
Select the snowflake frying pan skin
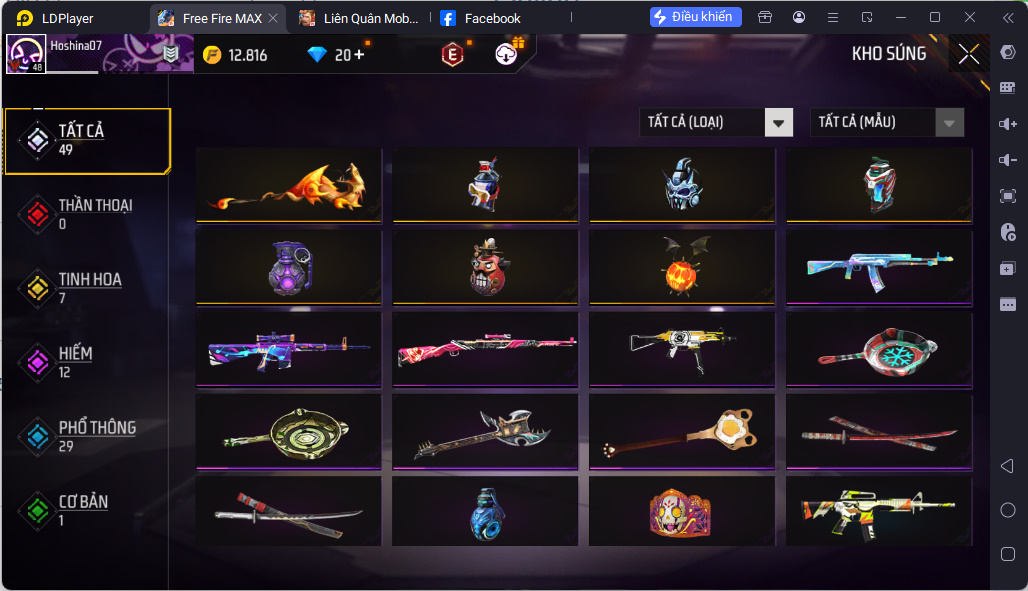pos(879,350)
